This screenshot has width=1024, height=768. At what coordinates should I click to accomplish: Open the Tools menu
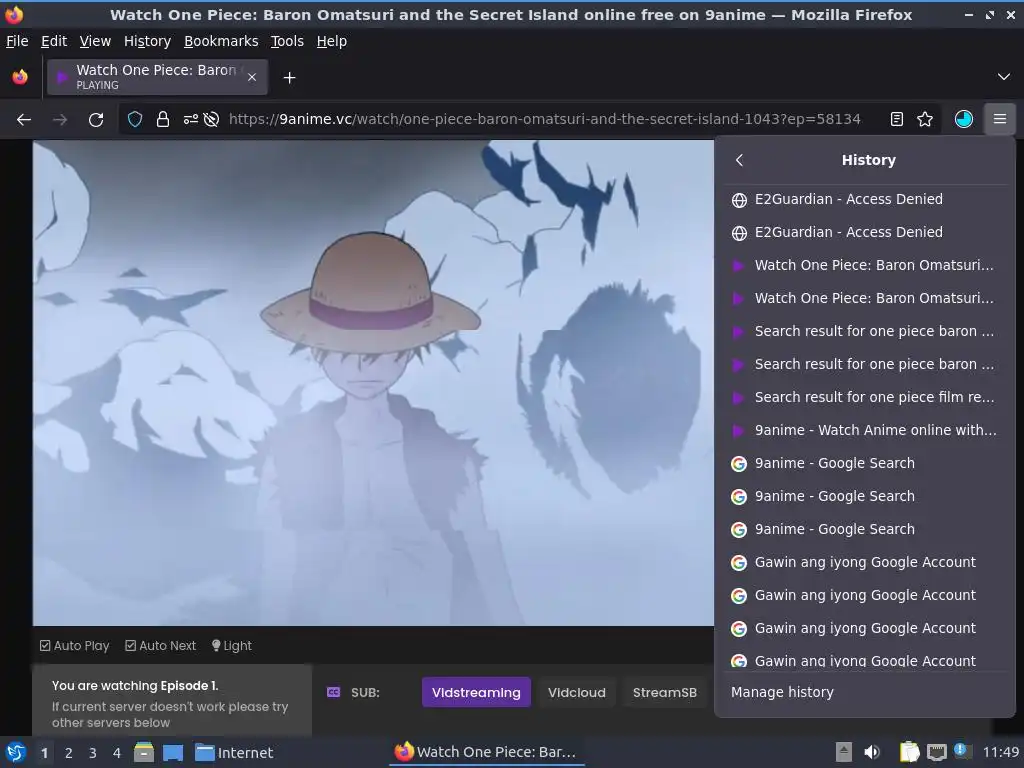[287, 41]
